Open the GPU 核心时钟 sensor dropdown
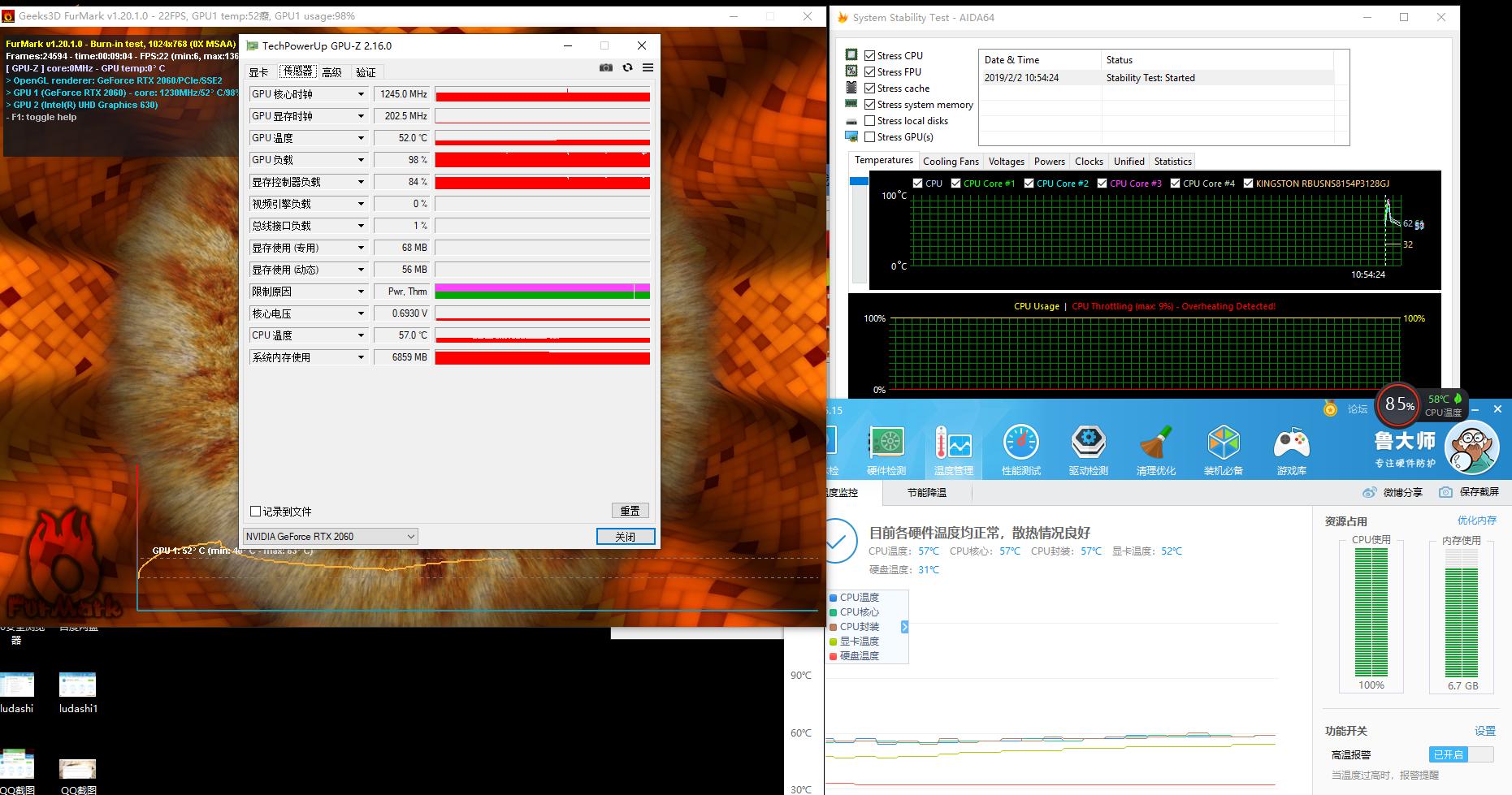Viewport: 1512px width, 795px height. pyautogui.click(x=362, y=93)
